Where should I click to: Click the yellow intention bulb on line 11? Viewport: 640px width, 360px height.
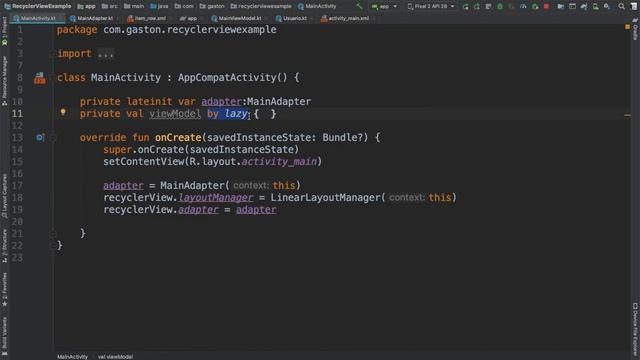click(63, 112)
